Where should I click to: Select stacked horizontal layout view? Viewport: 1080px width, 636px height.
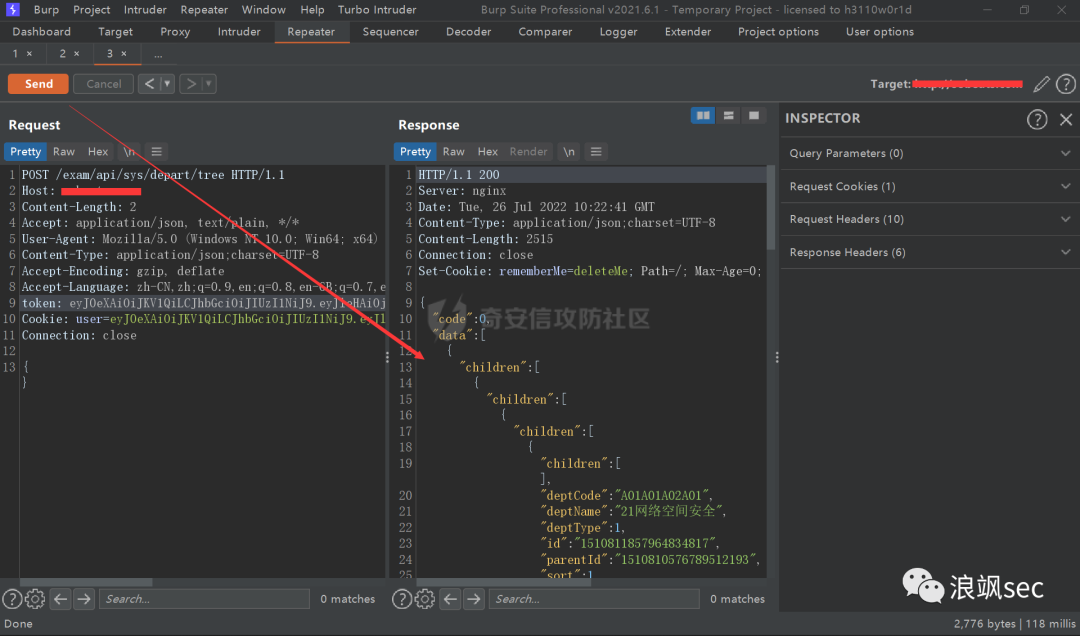pyautogui.click(x=728, y=116)
